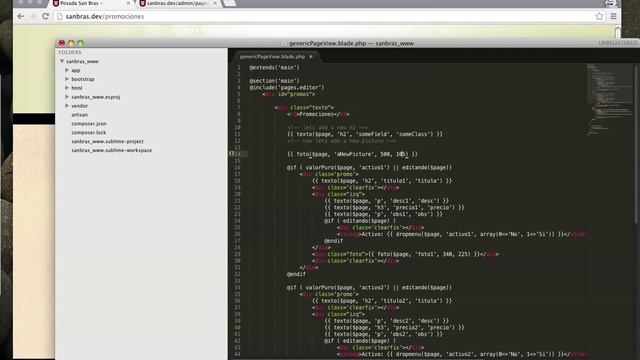Click texto 'desc1' line
This screenshot has height=360, width=640.
pos(387,201)
